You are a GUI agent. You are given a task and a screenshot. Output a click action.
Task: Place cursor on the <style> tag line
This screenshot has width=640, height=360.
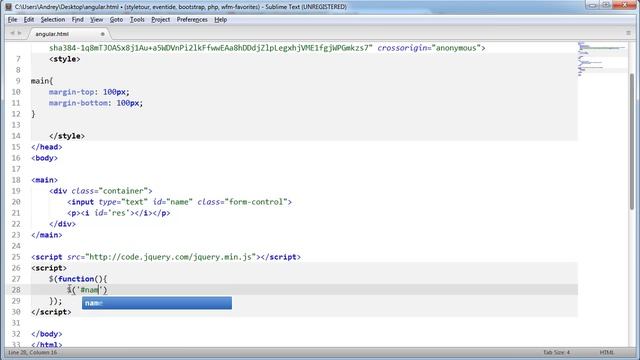point(64,59)
